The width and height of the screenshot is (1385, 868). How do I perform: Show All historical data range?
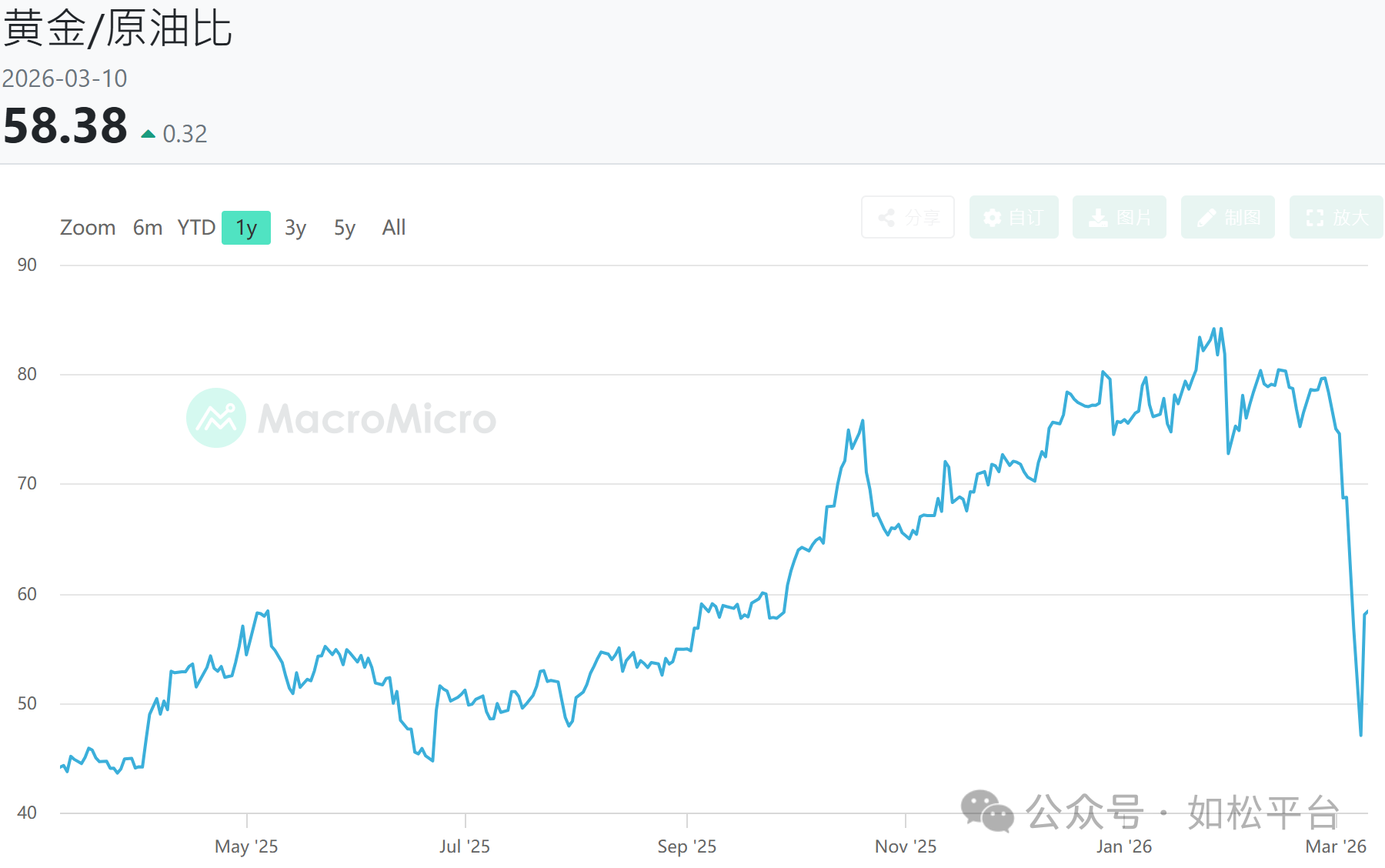(394, 228)
